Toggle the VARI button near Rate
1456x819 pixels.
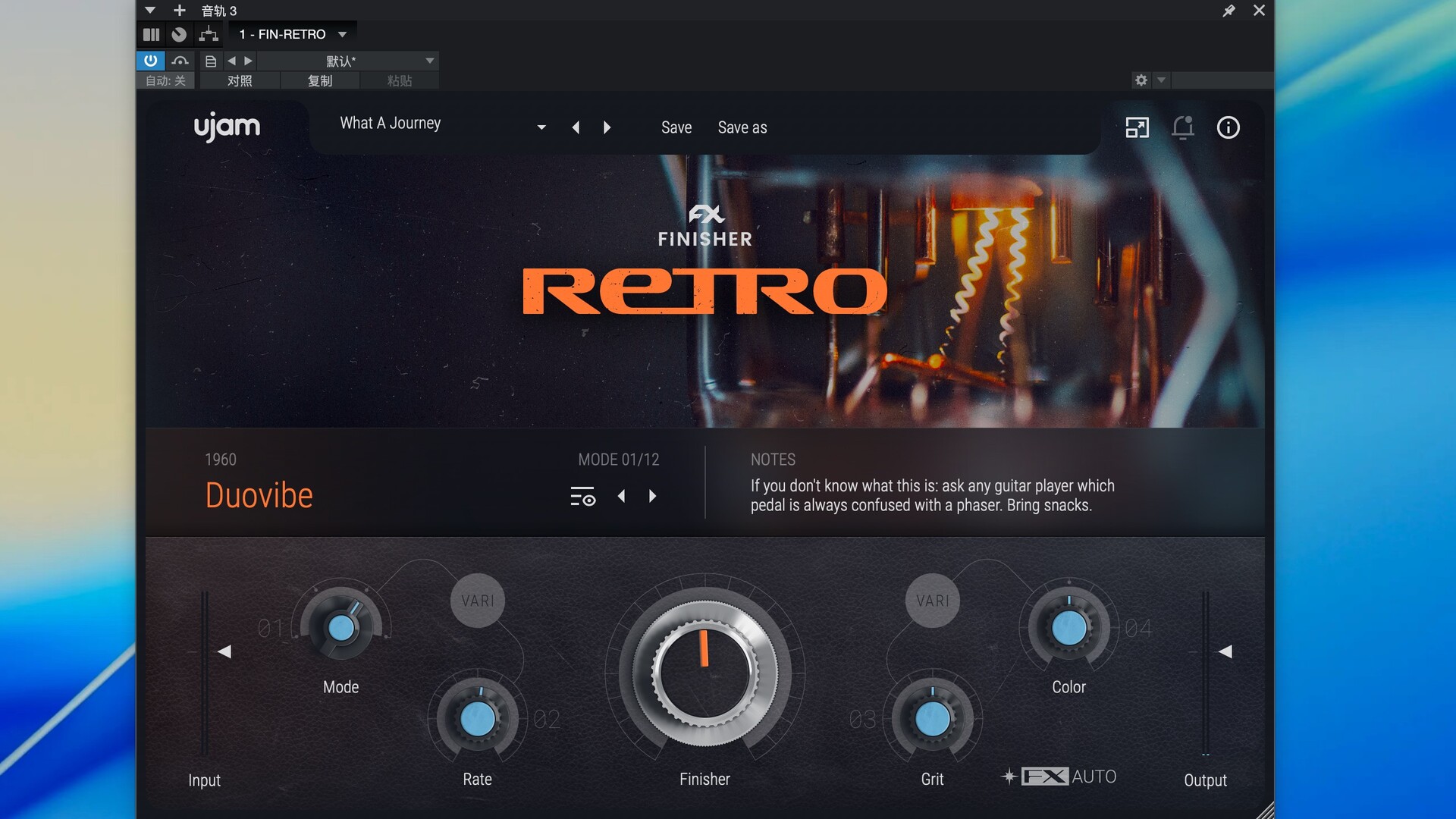tap(478, 601)
